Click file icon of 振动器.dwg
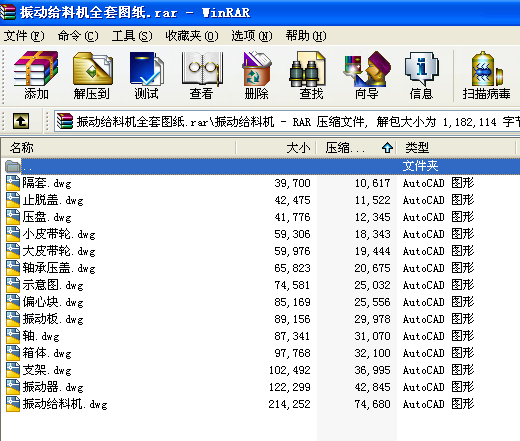 [13, 387]
